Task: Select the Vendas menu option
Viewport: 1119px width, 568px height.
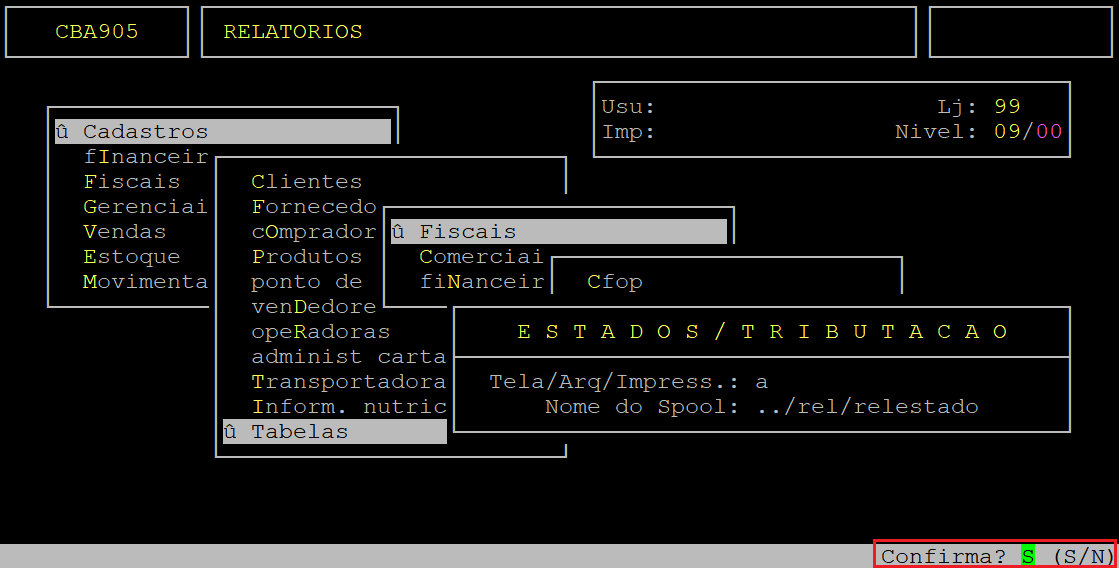Action: point(124,231)
